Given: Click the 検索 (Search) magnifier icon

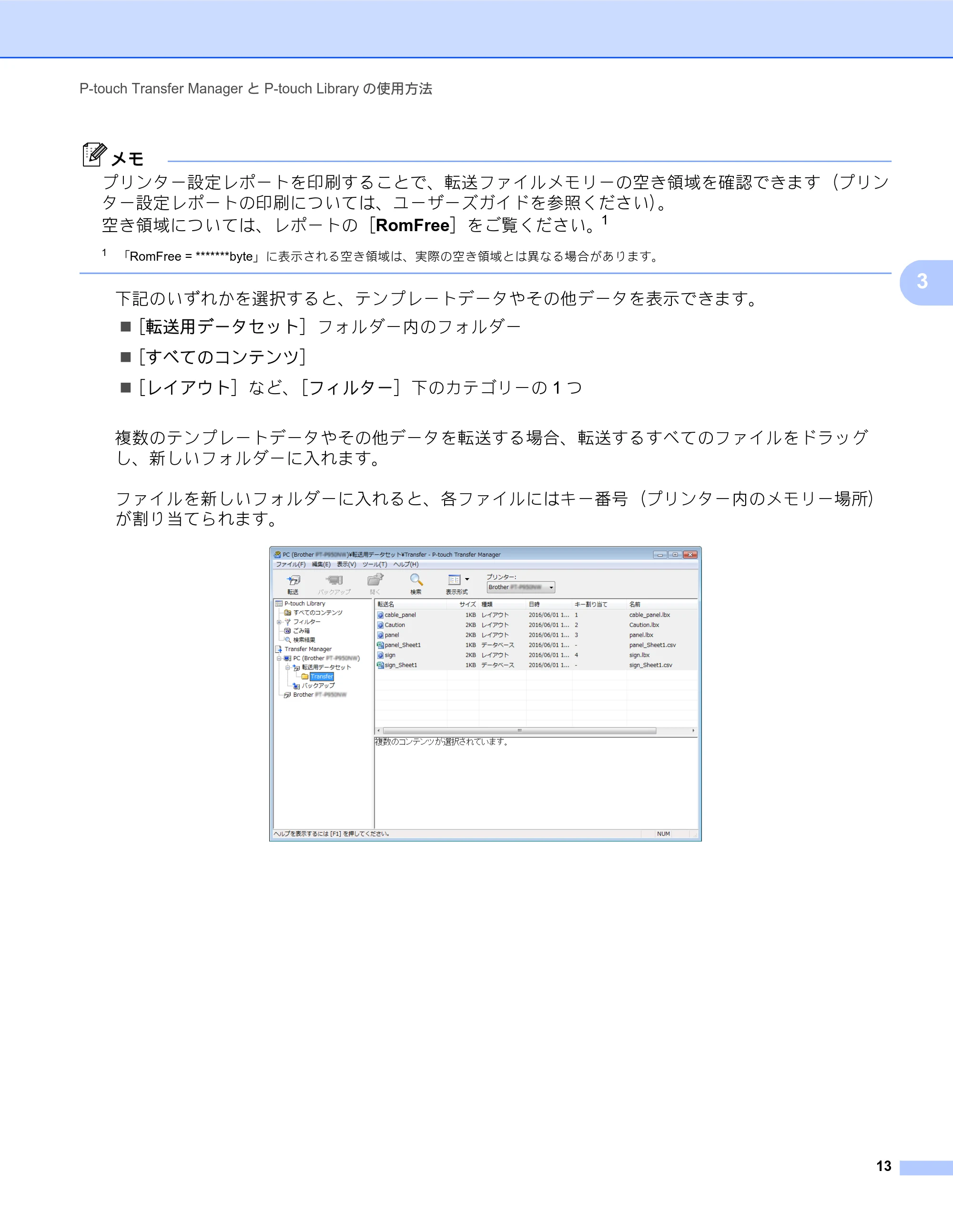Looking at the screenshot, I should click(x=416, y=580).
